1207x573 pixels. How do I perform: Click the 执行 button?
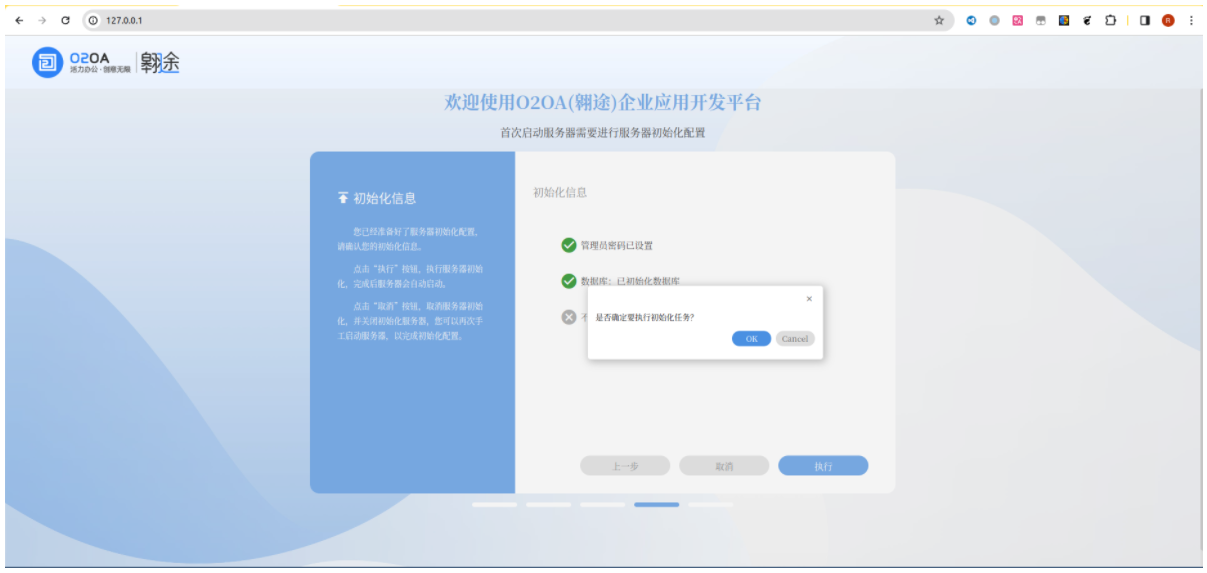(x=823, y=466)
